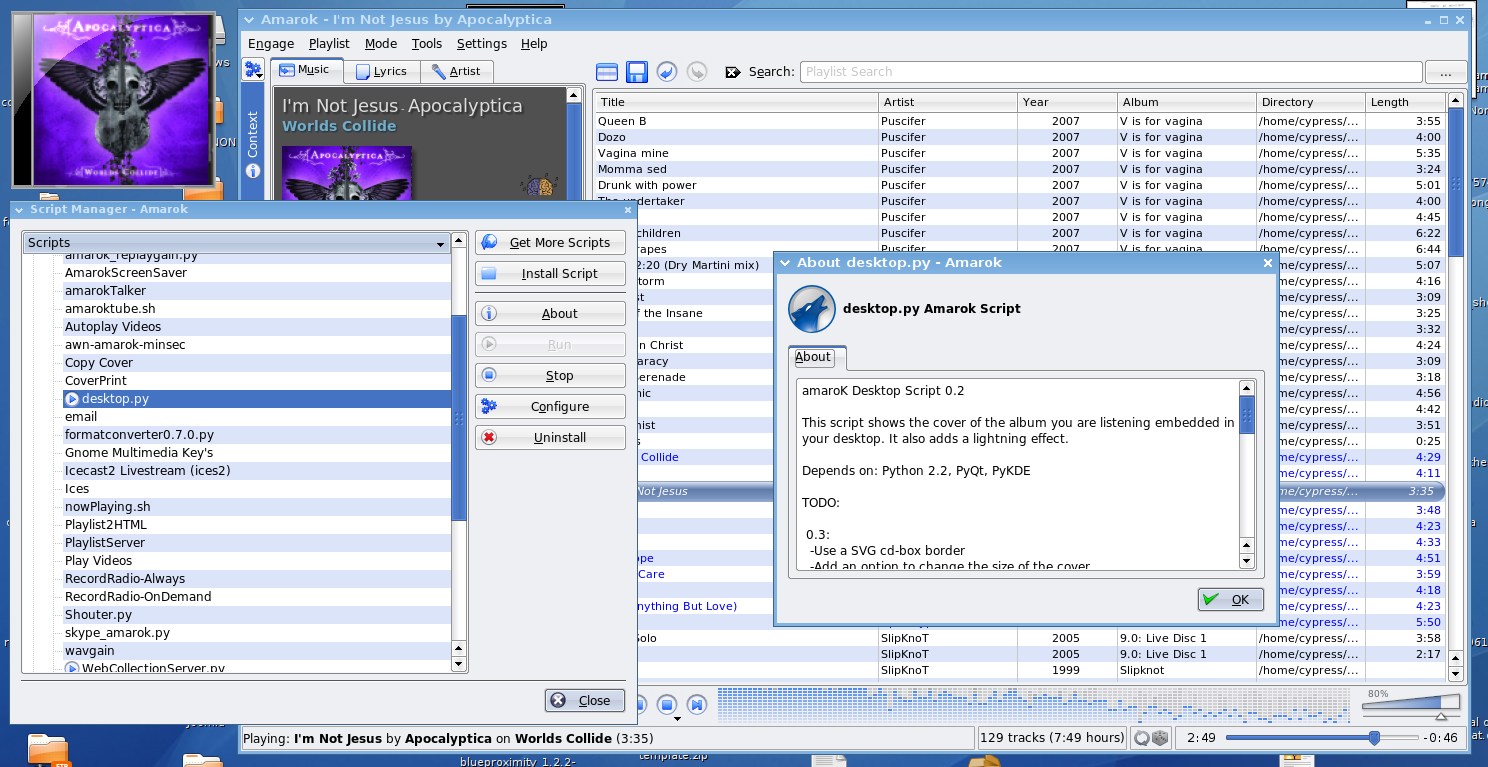Click the running-script icon beside desktop.py
Image resolution: width=1488 pixels, height=767 pixels.
click(72, 399)
